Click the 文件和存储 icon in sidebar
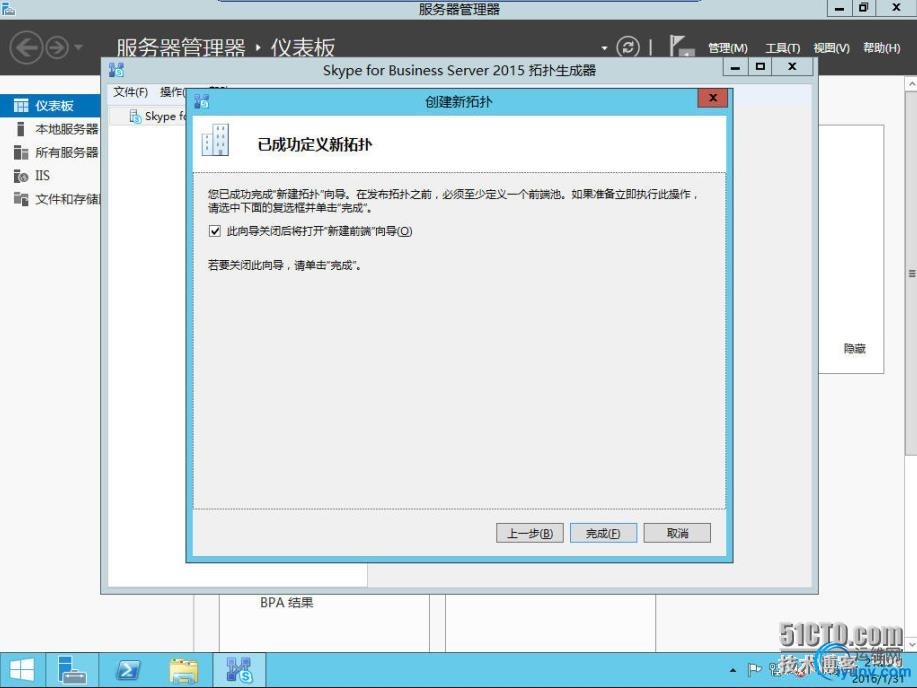Image resolution: width=917 pixels, height=688 pixels. (x=21, y=199)
